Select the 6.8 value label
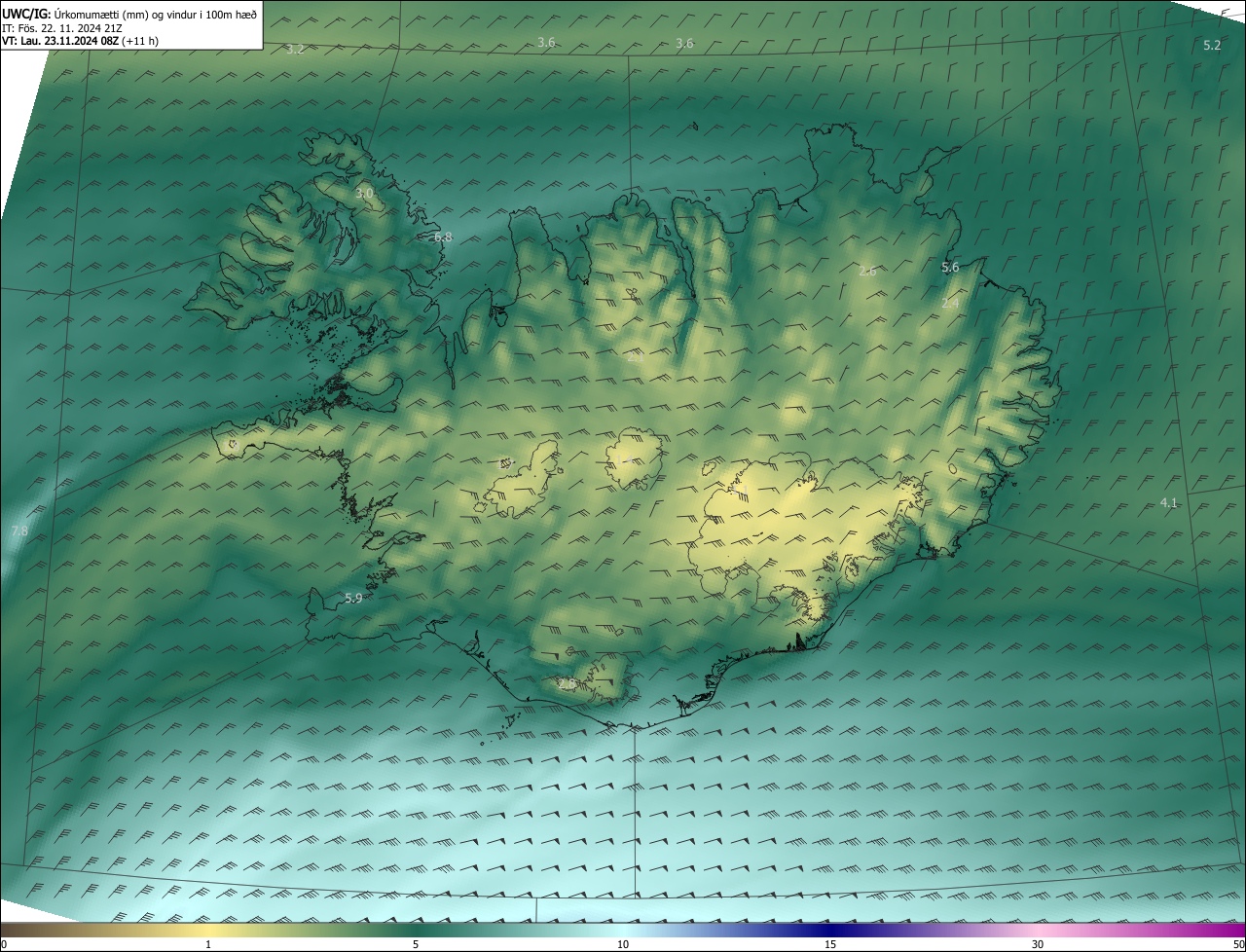This screenshot has height=952, width=1246. (443, 237)
